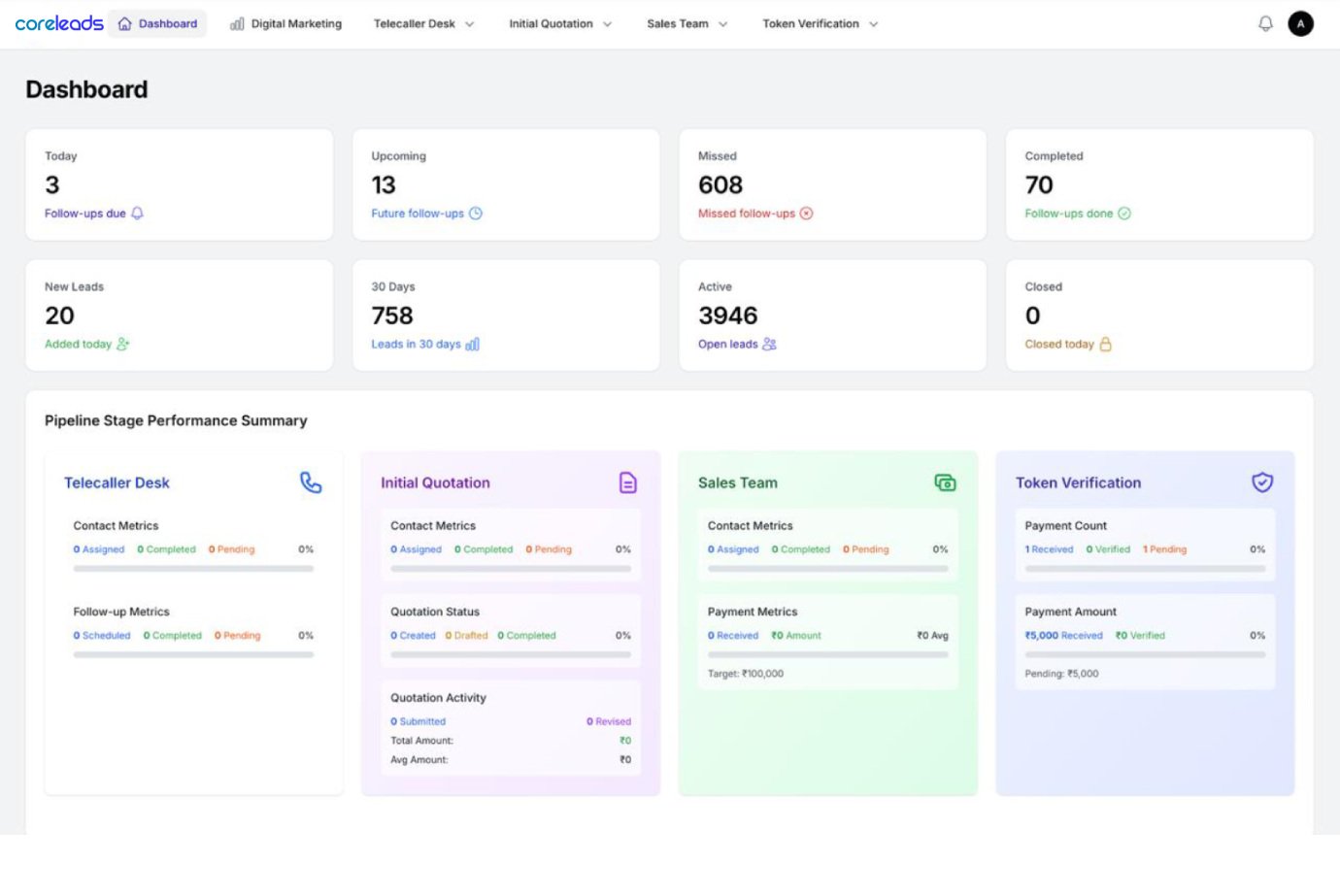
Task: Click the phone icon in Telecaller Desk card
Action: tap(311, 482)
